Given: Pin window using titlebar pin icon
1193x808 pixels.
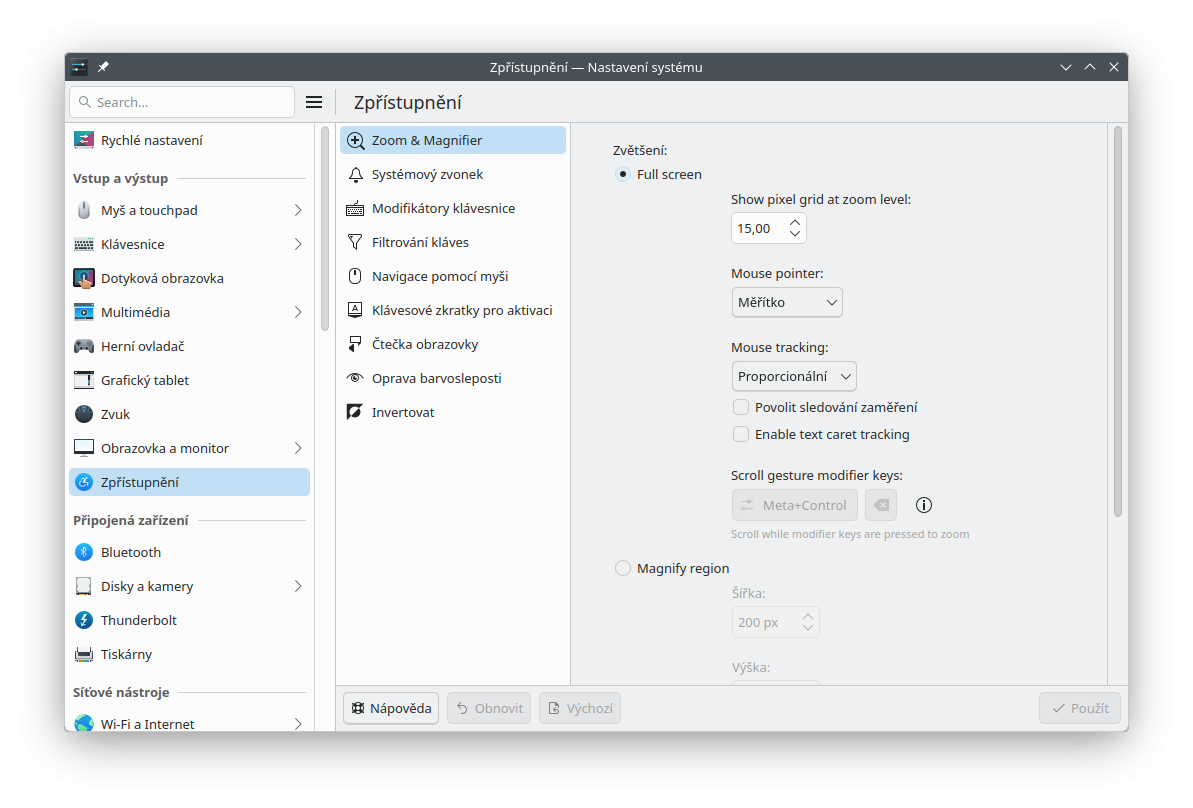Looking at the screenshot, I should pyautogui.click(x=103, y=67).
